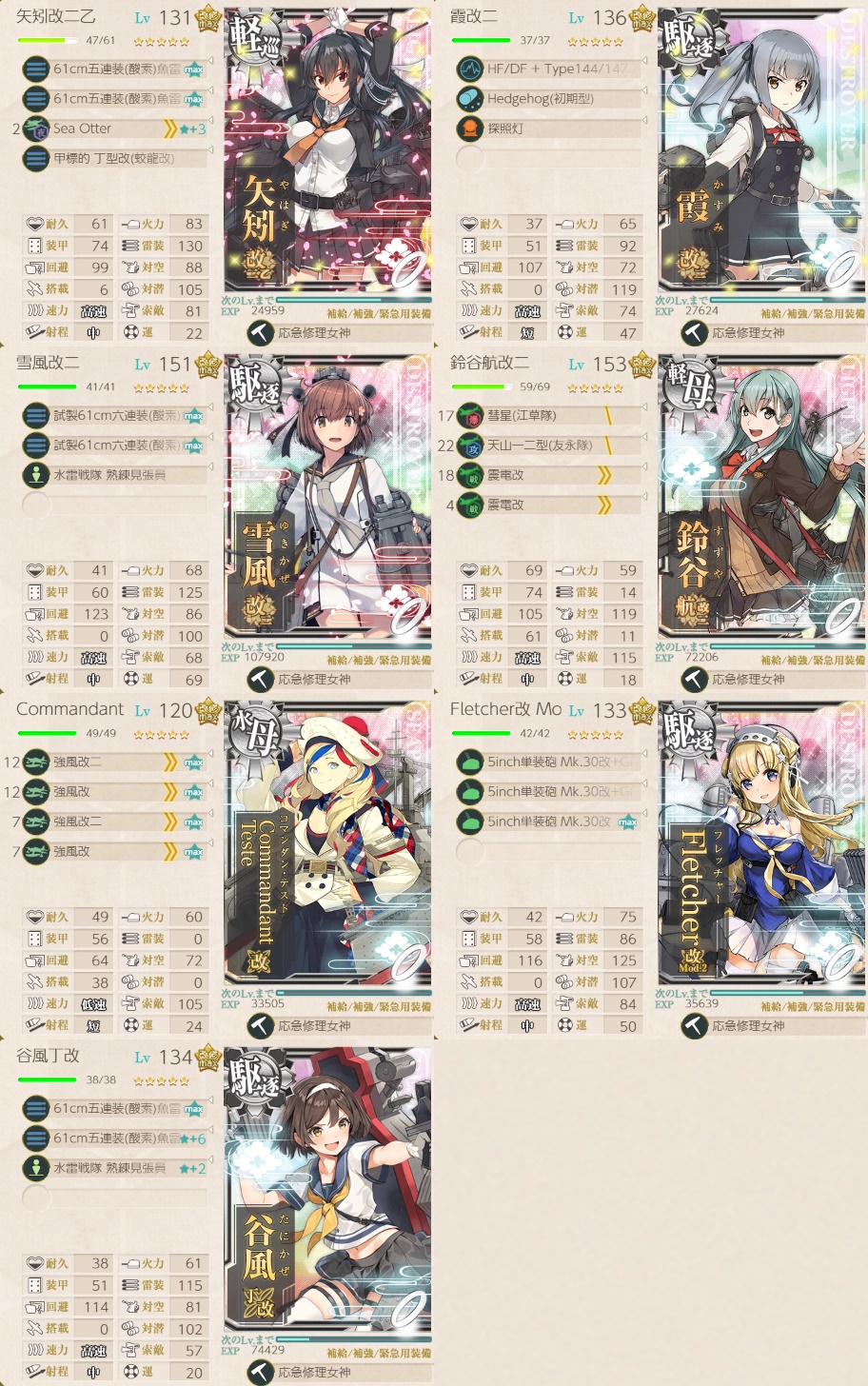Click the third 5inch単装砲 Mk.30改 gun icon
This screenshot has width=868, height=1386.
470,822
